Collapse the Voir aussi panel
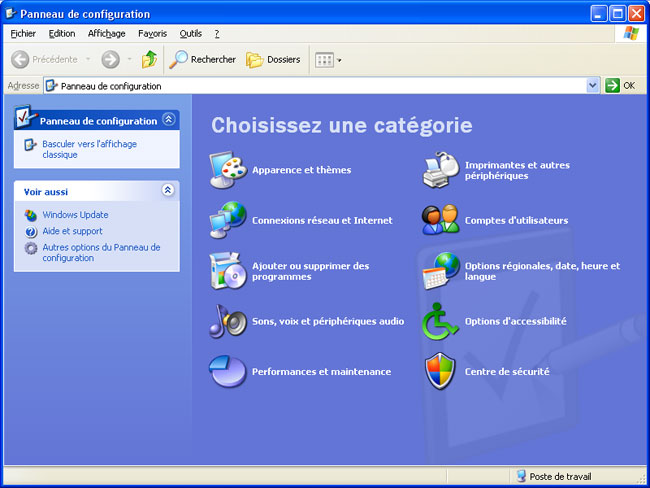 168,190
